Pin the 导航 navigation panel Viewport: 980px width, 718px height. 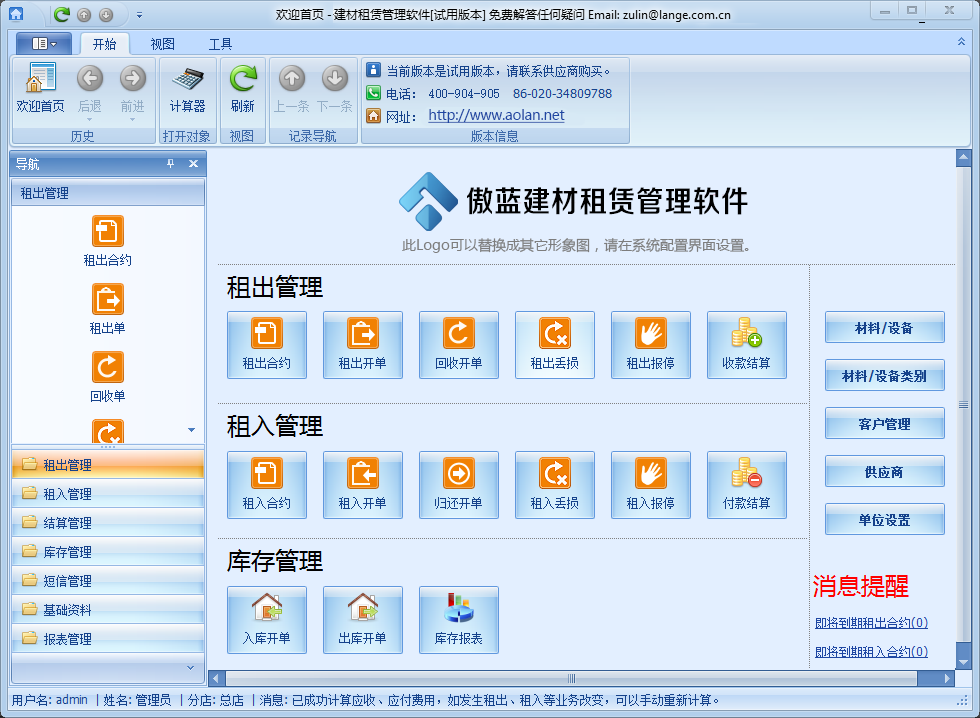[170, 163]
